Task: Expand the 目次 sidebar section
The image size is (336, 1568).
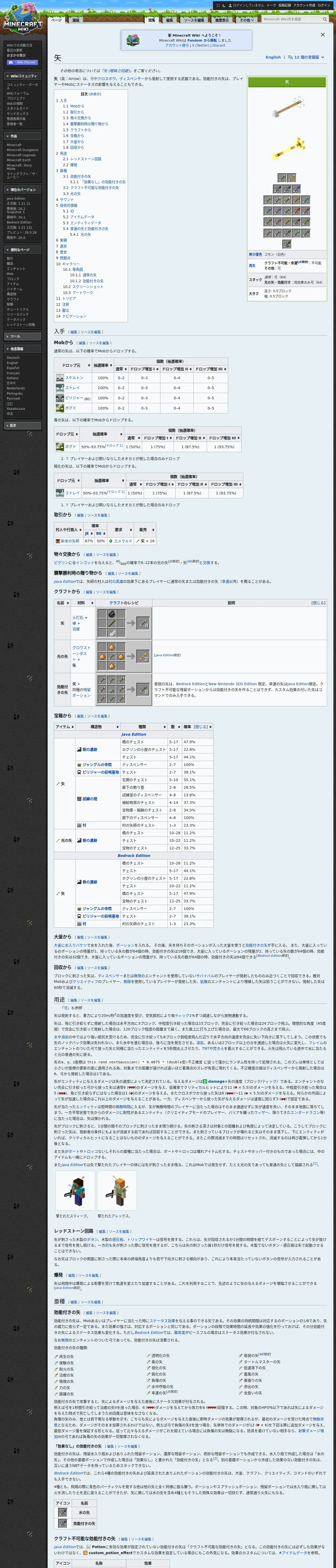Action: click(x=23, y=425)
